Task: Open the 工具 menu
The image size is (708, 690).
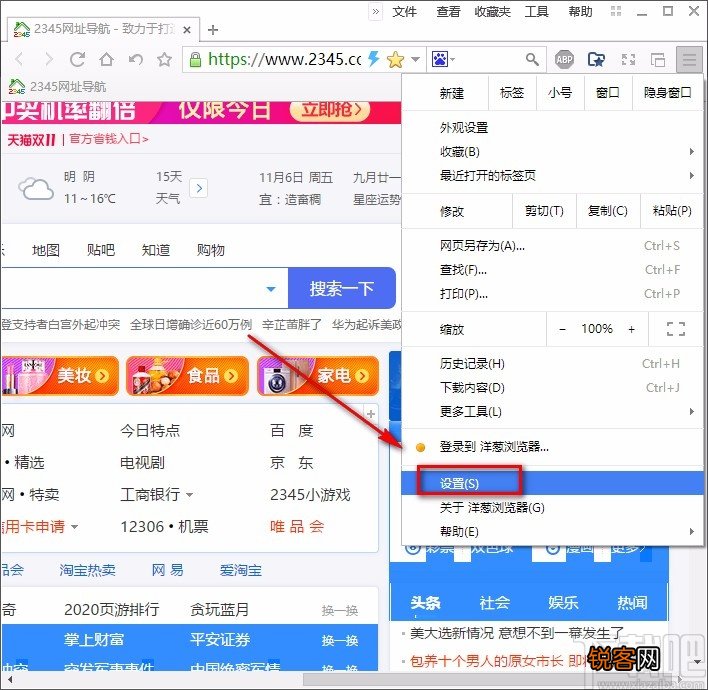Action: click(536, 12)
